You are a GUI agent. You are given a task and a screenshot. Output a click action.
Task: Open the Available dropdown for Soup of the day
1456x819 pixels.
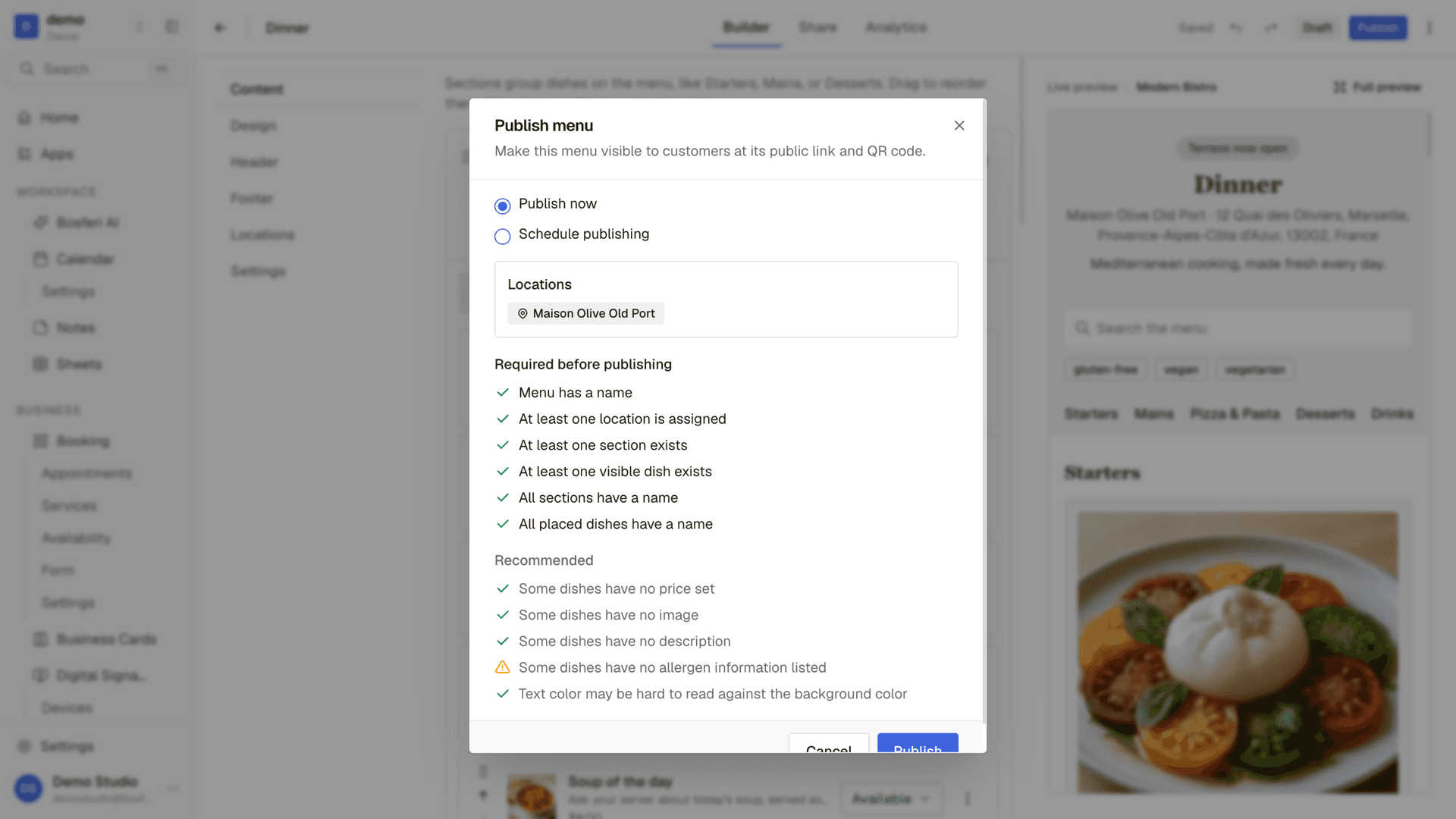(890, 799)
